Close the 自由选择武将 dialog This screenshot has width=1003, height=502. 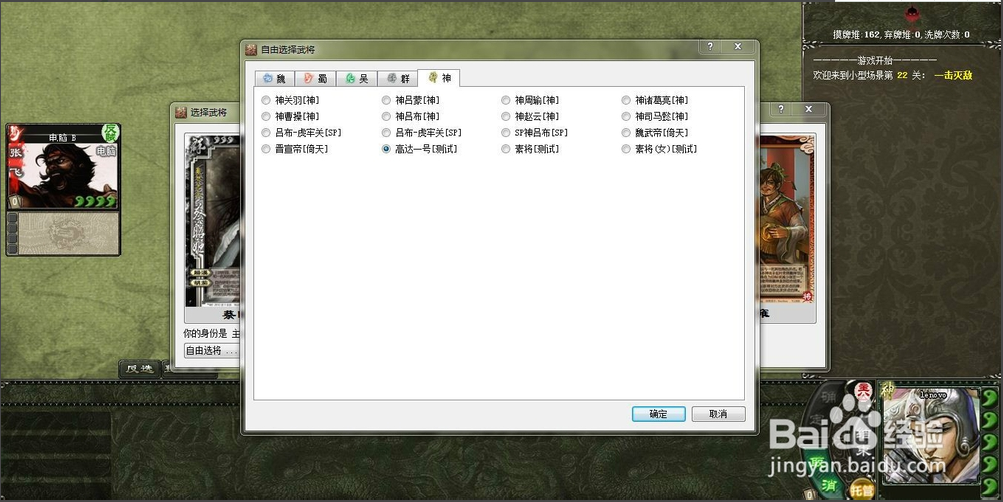(x=738, y=47)
